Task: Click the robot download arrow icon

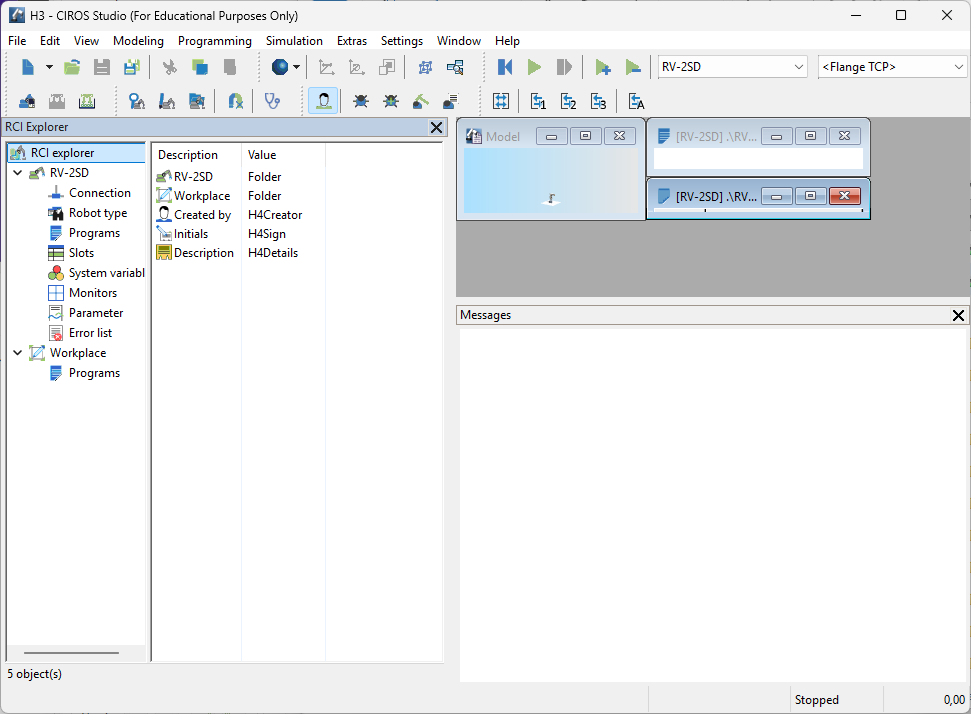Action: [167, 101]
